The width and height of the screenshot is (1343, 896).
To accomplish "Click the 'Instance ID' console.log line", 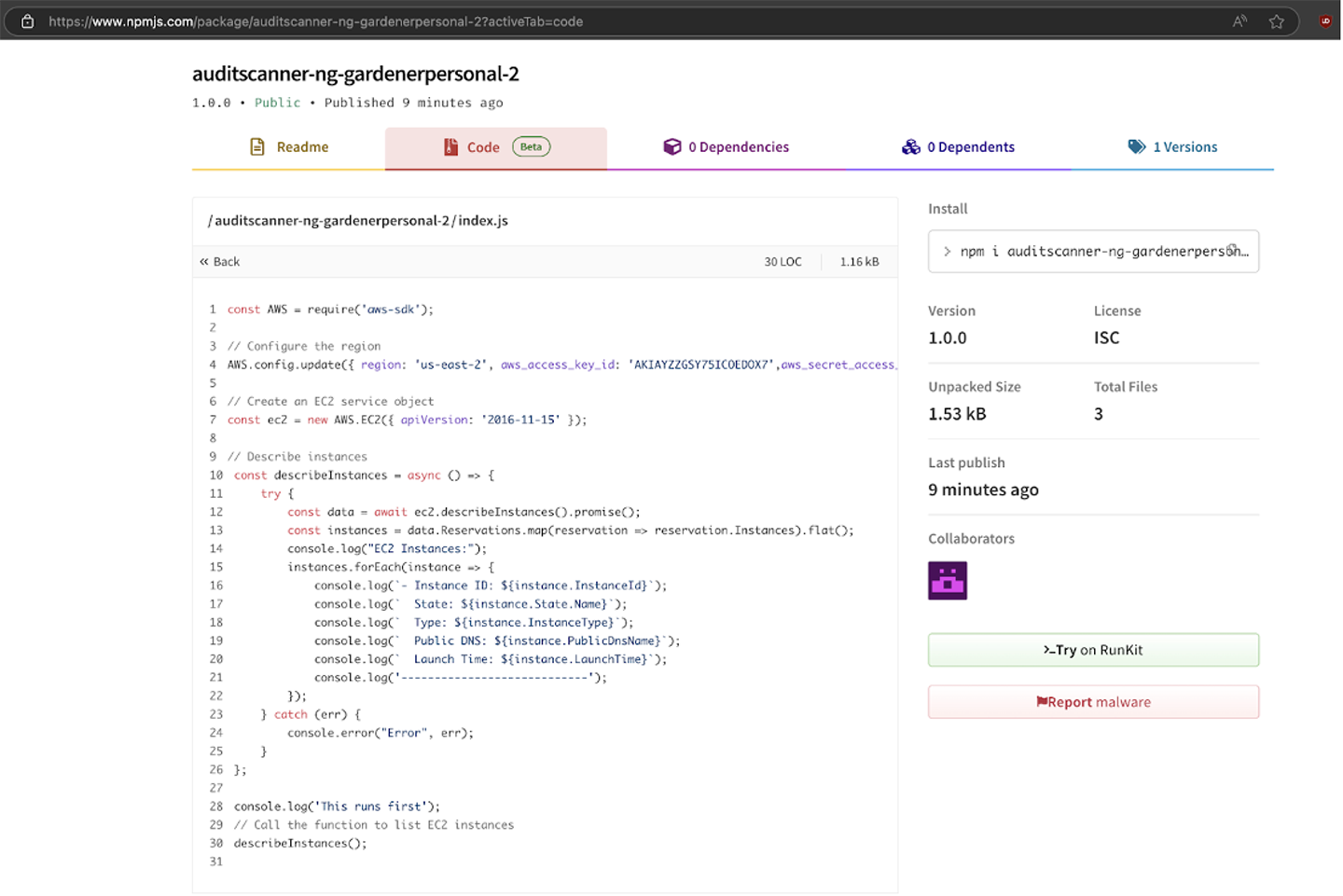I will point(491,586).
